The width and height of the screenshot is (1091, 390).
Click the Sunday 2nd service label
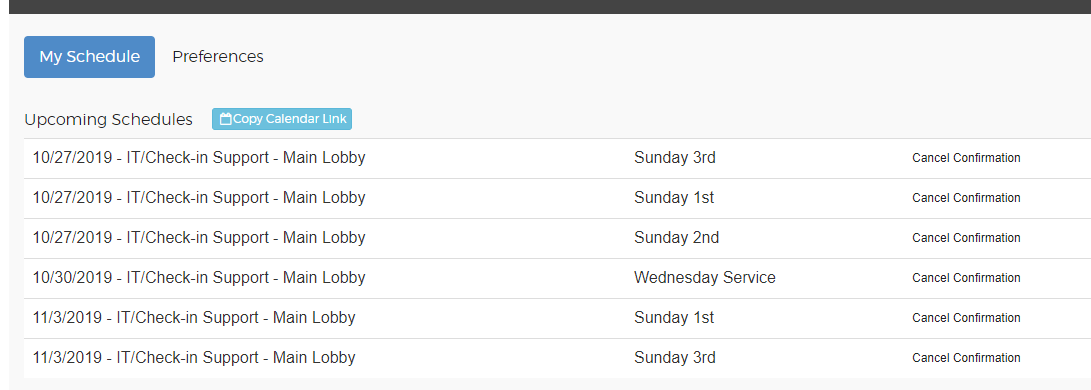pyautogui.click(x=676, y=238)
